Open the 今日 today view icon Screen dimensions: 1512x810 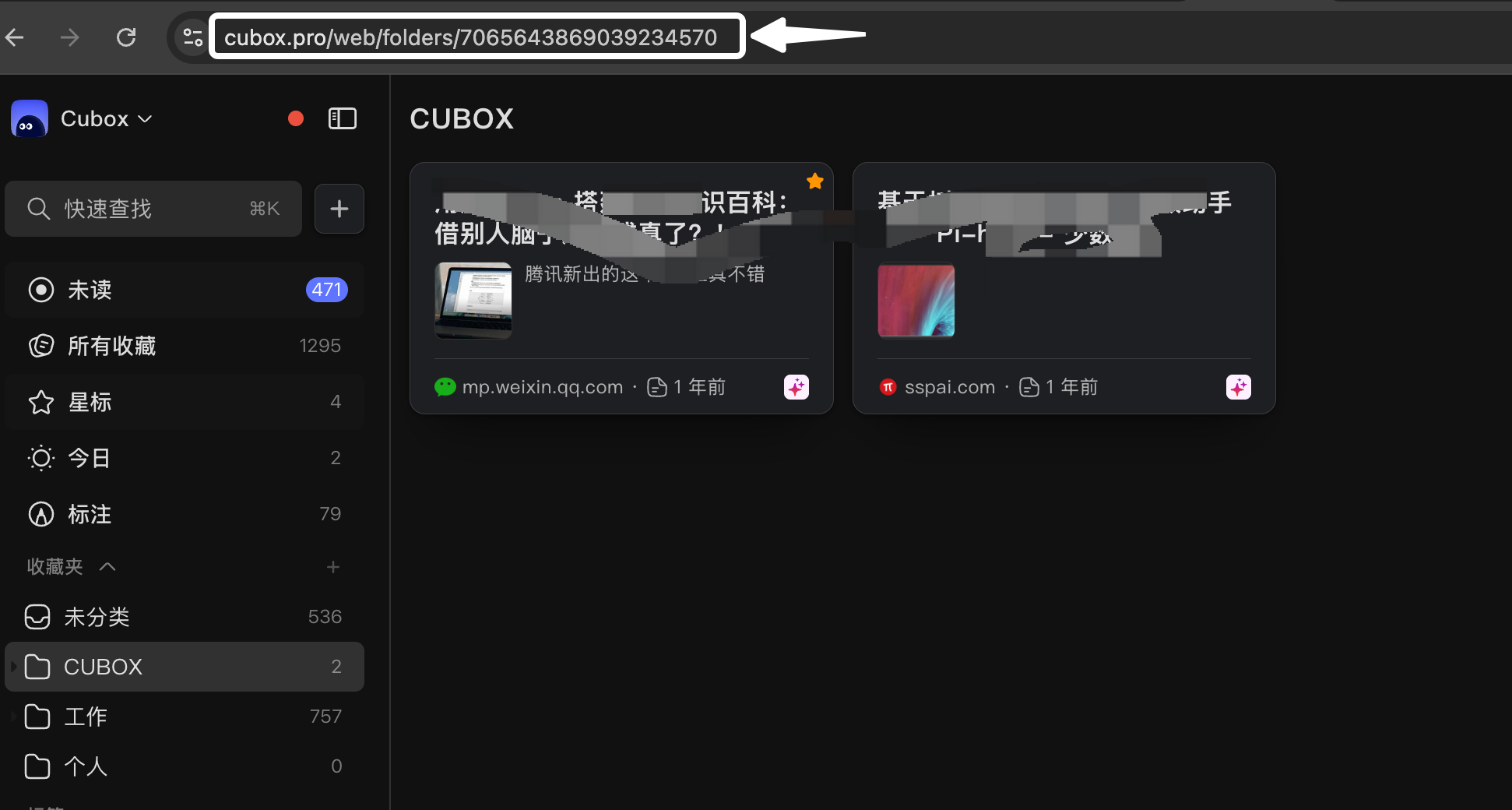40,457
